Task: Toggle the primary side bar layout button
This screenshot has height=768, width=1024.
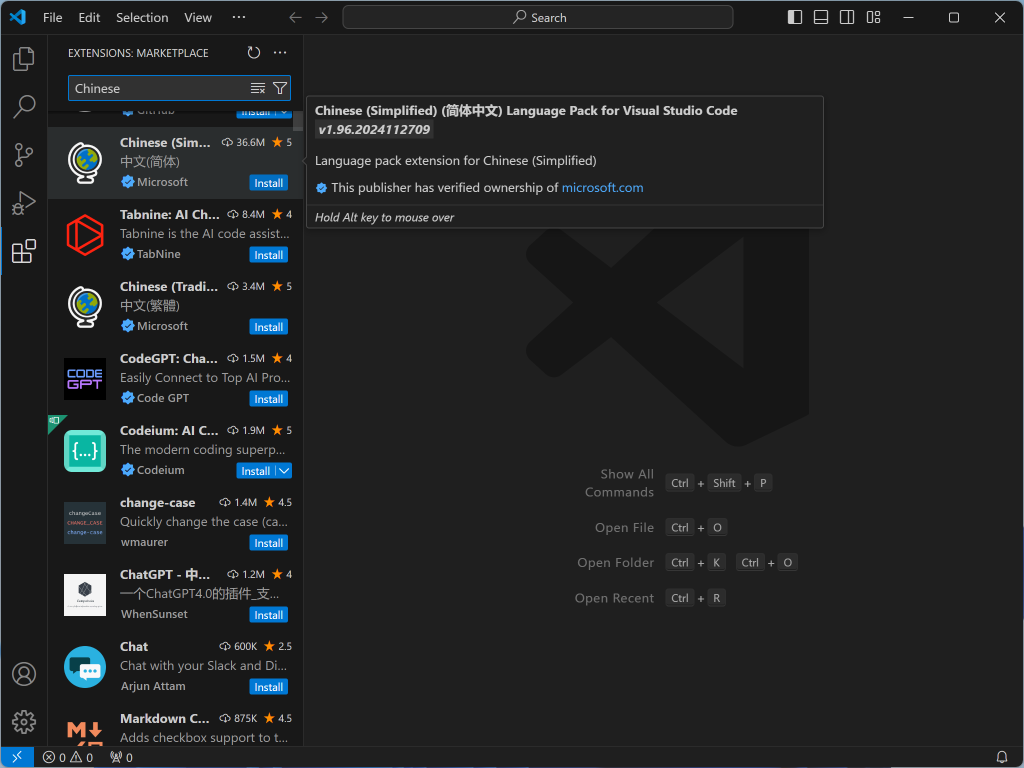Action: [795, 17]
